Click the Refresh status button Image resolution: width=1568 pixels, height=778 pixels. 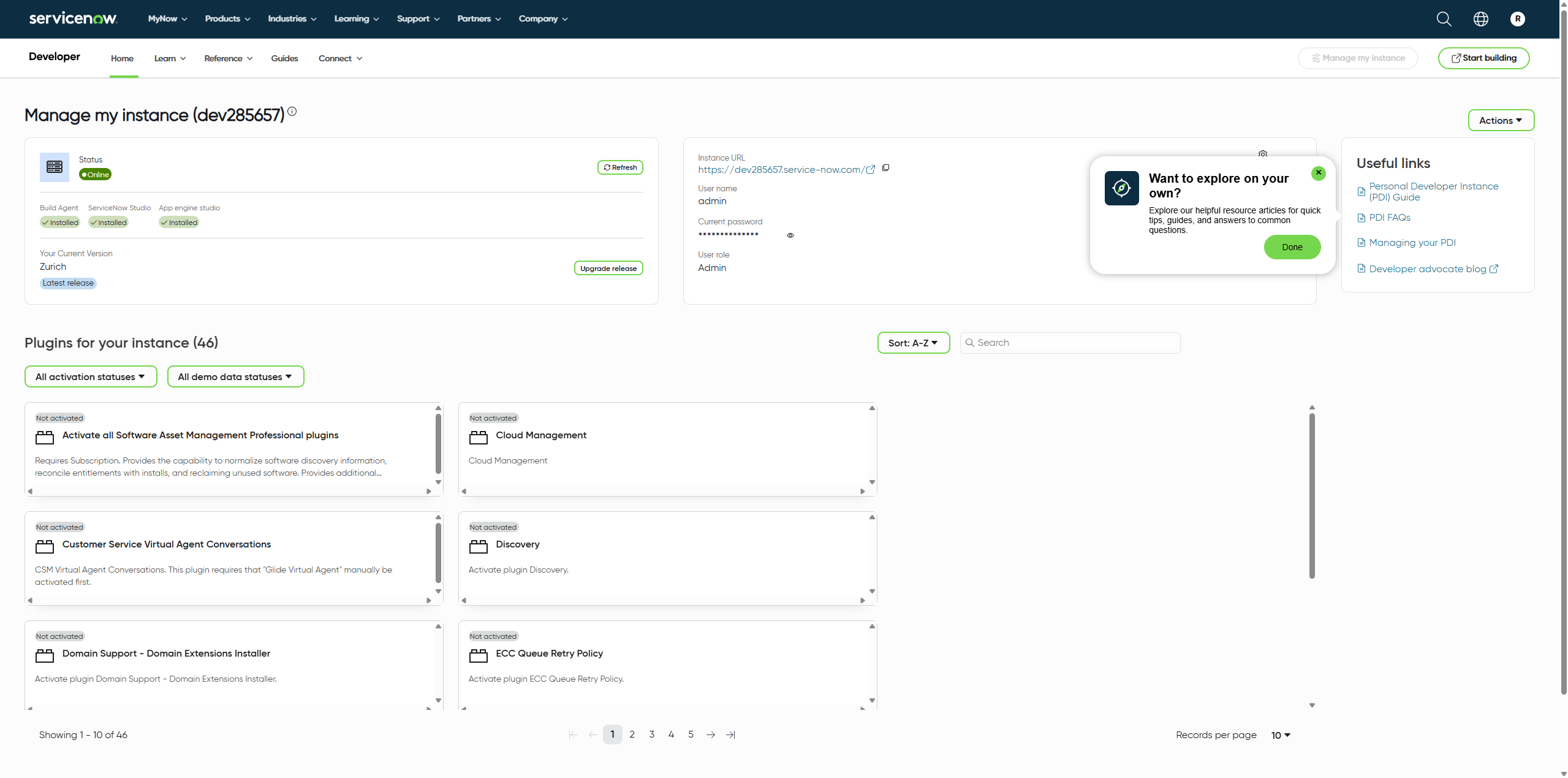619,167
